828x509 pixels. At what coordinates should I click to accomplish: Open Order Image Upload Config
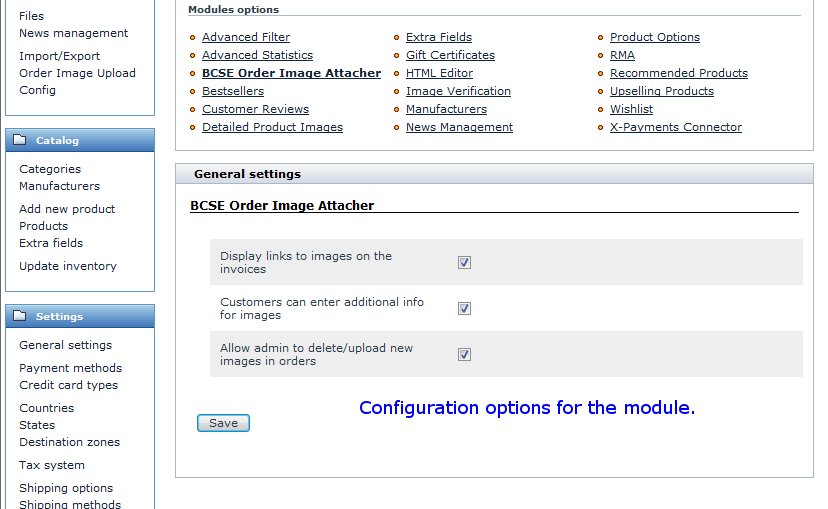coord(77,81)
